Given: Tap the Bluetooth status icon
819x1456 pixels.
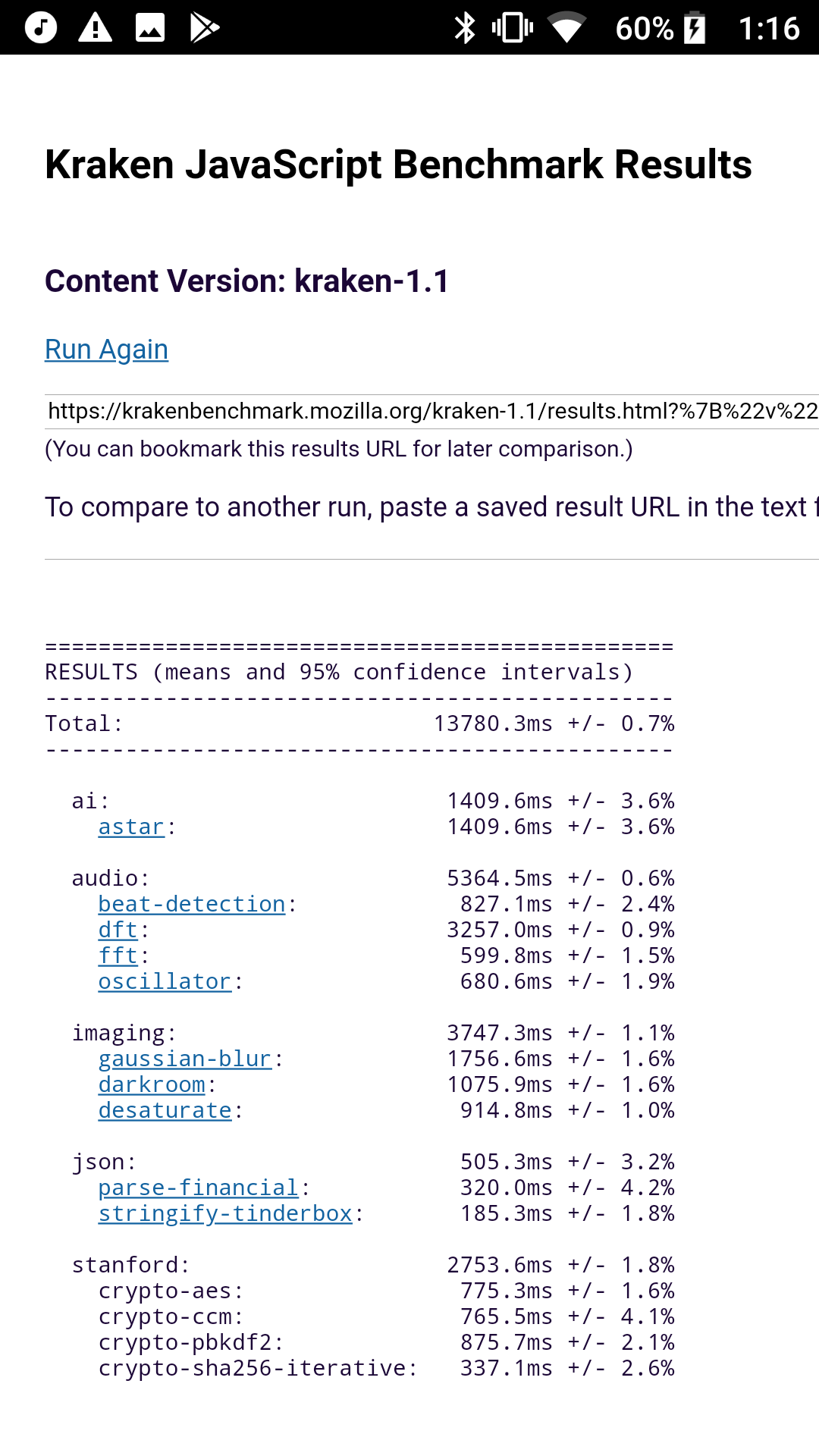Looking at the screenshot, I should [464, 28].
